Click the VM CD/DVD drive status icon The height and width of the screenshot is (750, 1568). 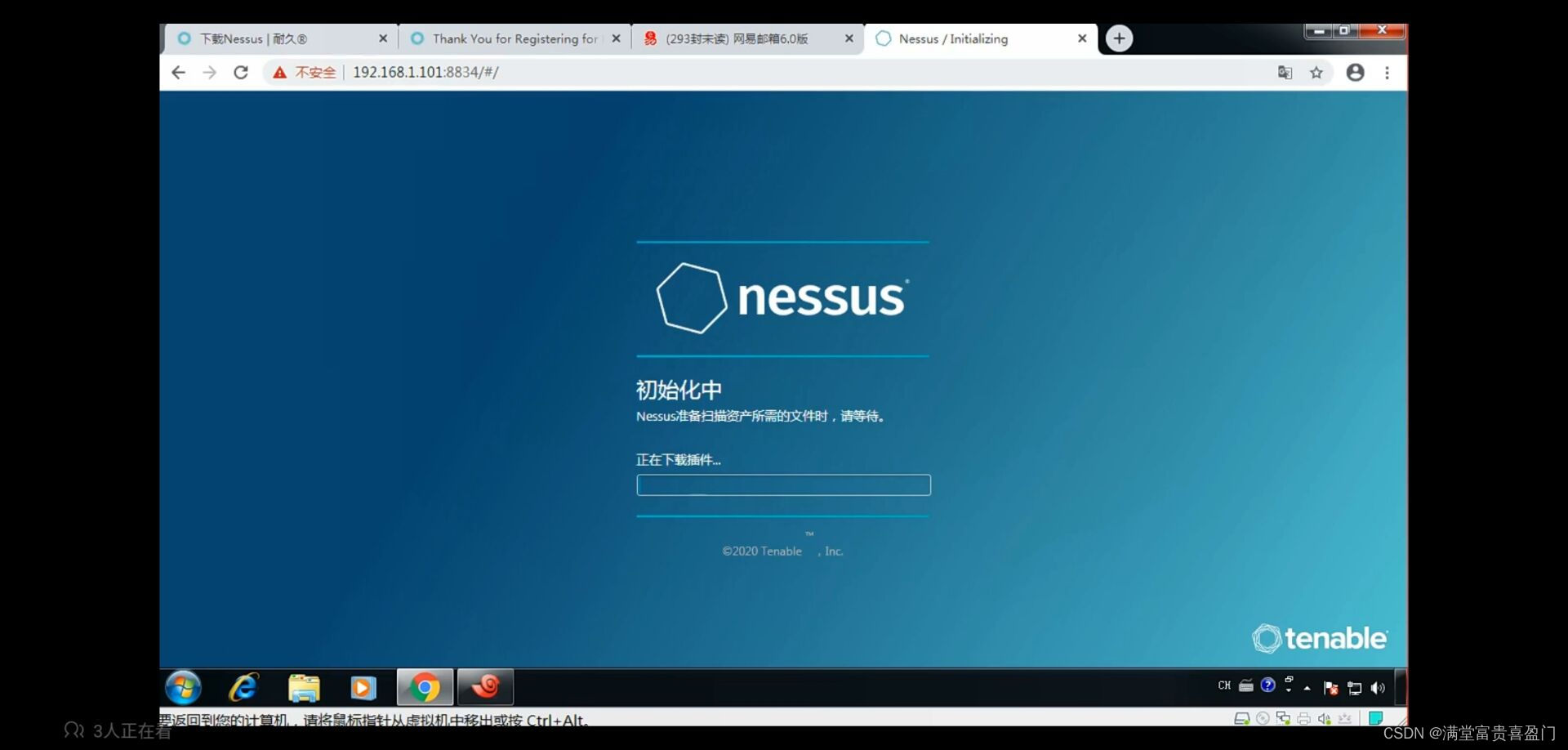(x=1263, y=718)
